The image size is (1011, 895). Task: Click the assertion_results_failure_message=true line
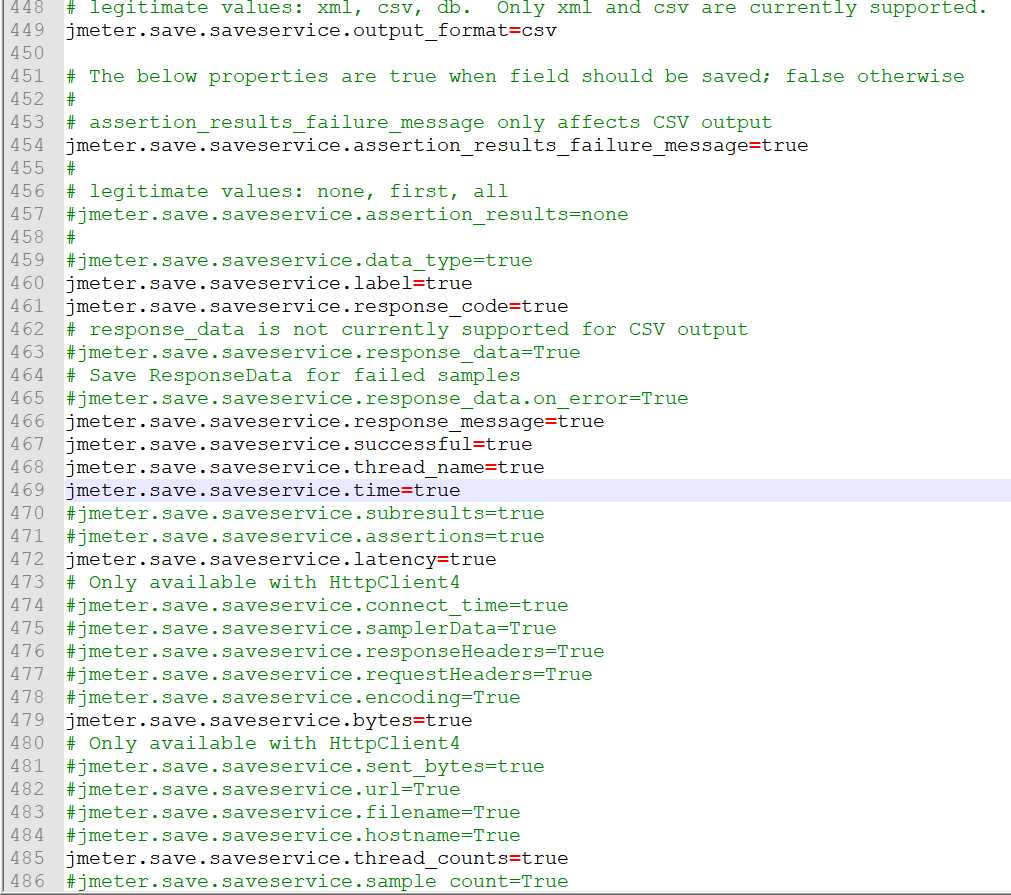[437, 145]
